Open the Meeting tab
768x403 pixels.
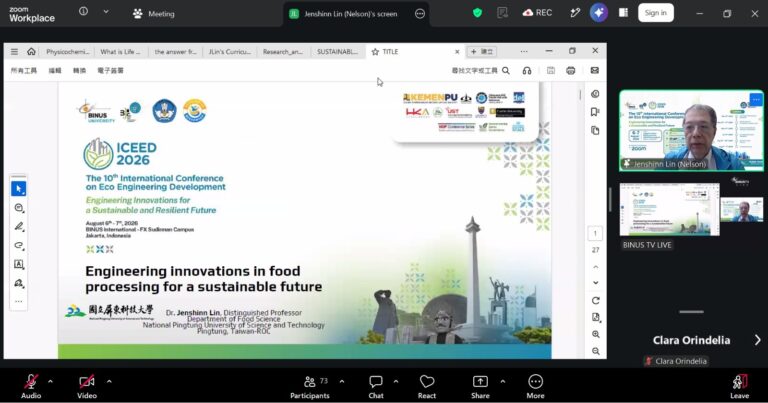pos(154,14)
